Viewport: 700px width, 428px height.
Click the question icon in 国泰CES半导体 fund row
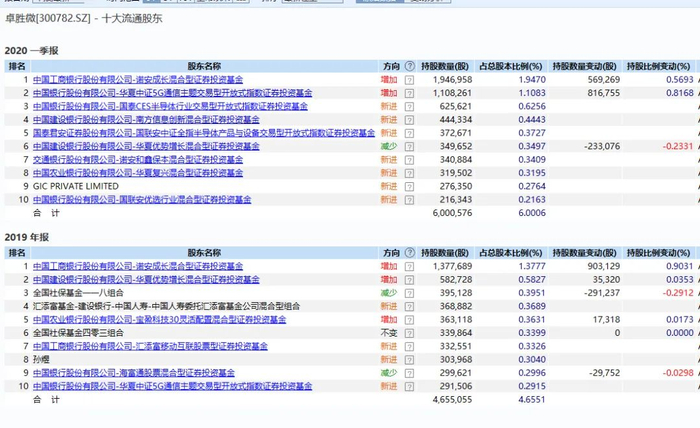(x=410, y=106)
